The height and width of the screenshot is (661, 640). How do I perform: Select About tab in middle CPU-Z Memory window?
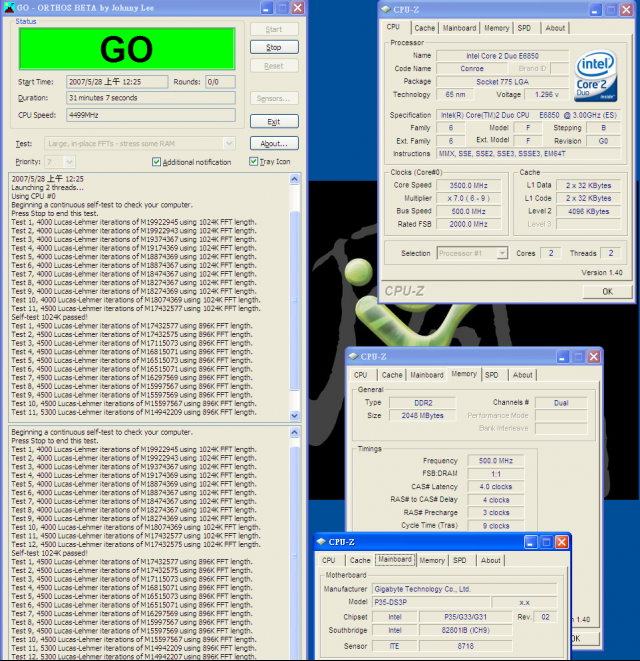(522, 375)
